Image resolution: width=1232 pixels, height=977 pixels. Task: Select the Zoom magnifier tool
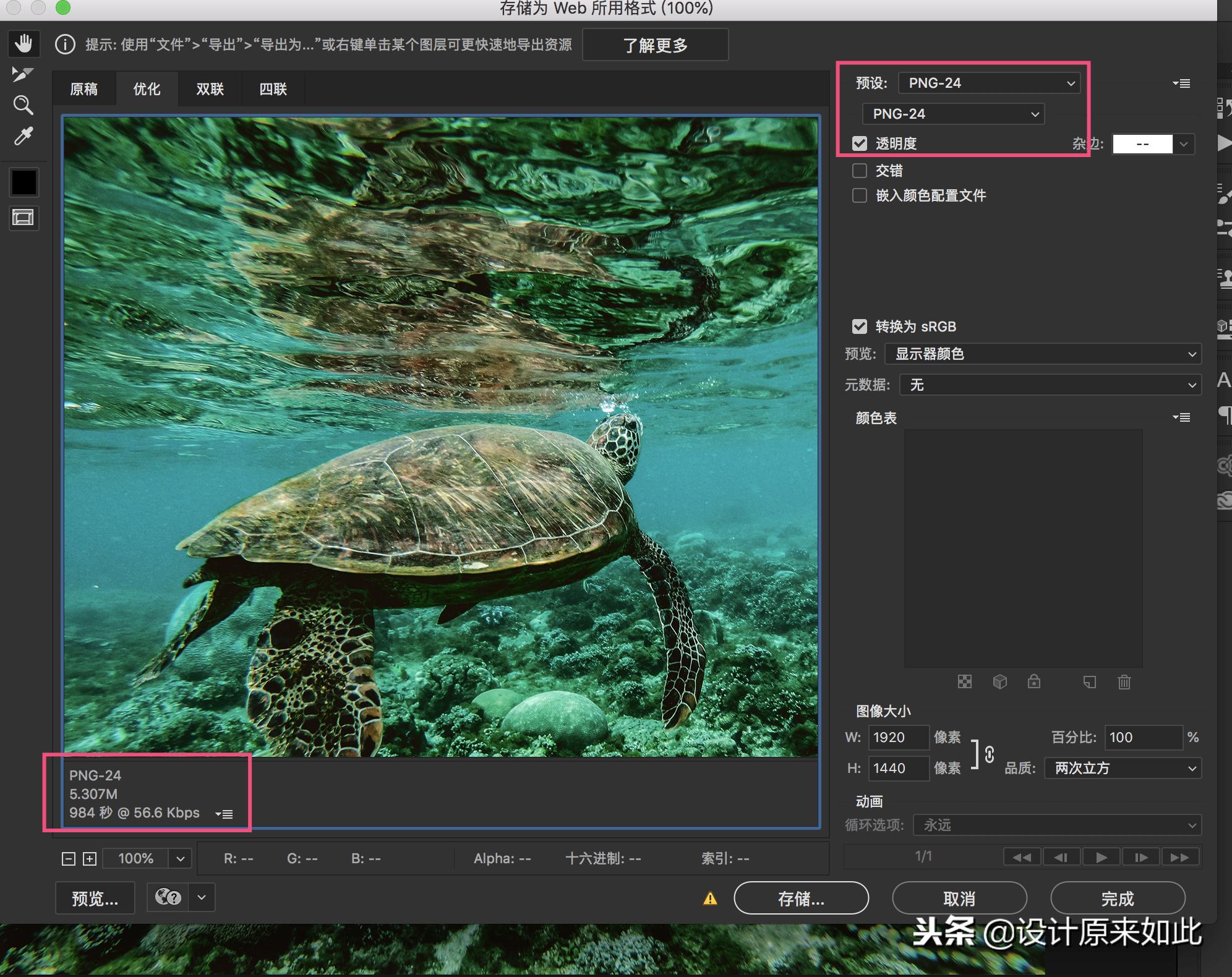(23, 105)
